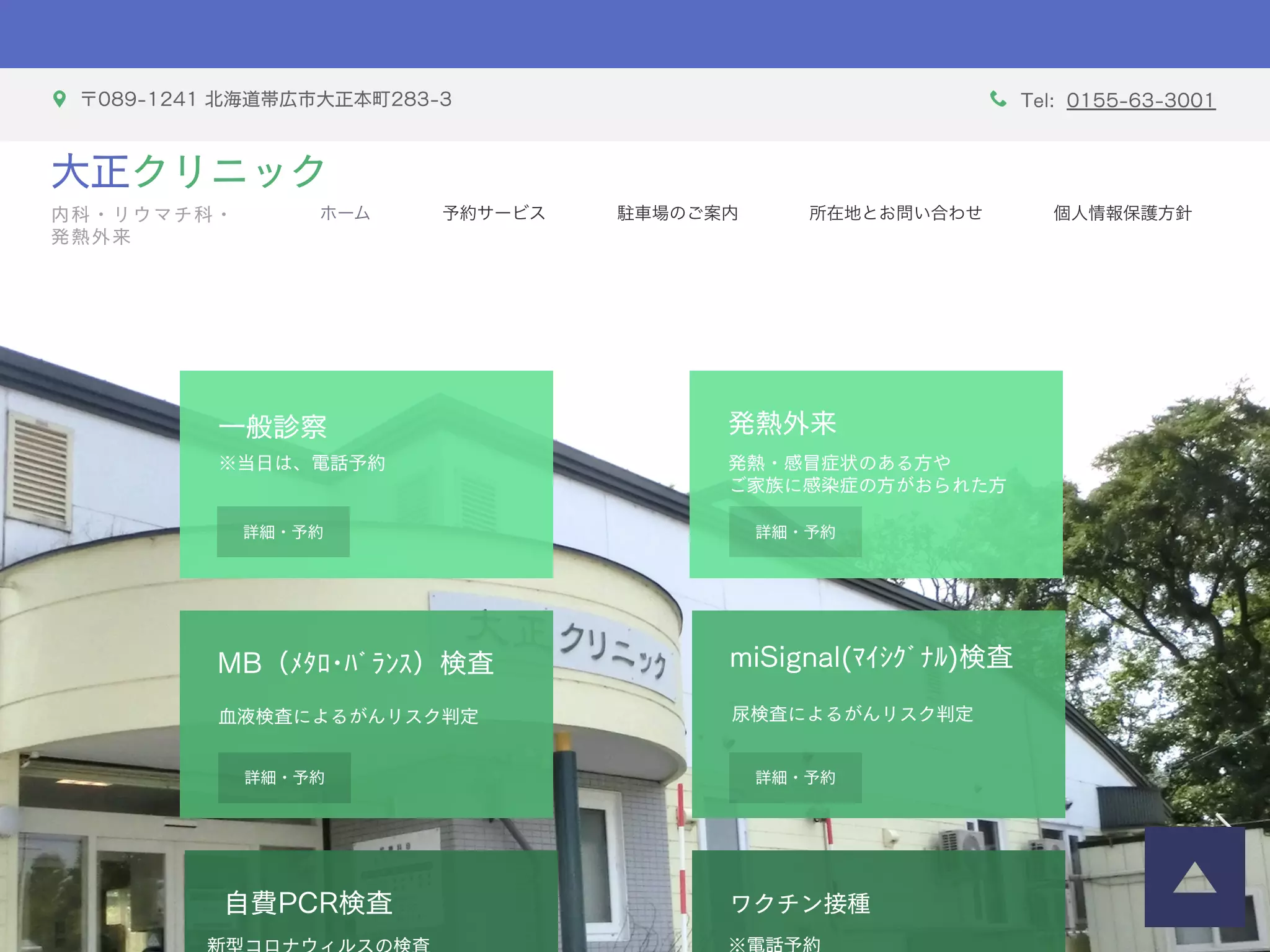Select the 発熱外来 card heading
1270x952 pixels.
point(783,423)
